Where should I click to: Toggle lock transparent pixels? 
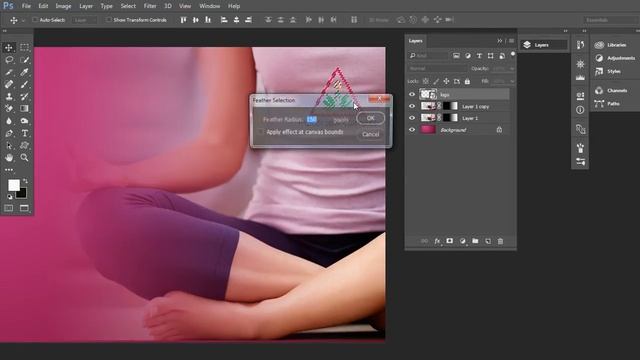(426, 81)
